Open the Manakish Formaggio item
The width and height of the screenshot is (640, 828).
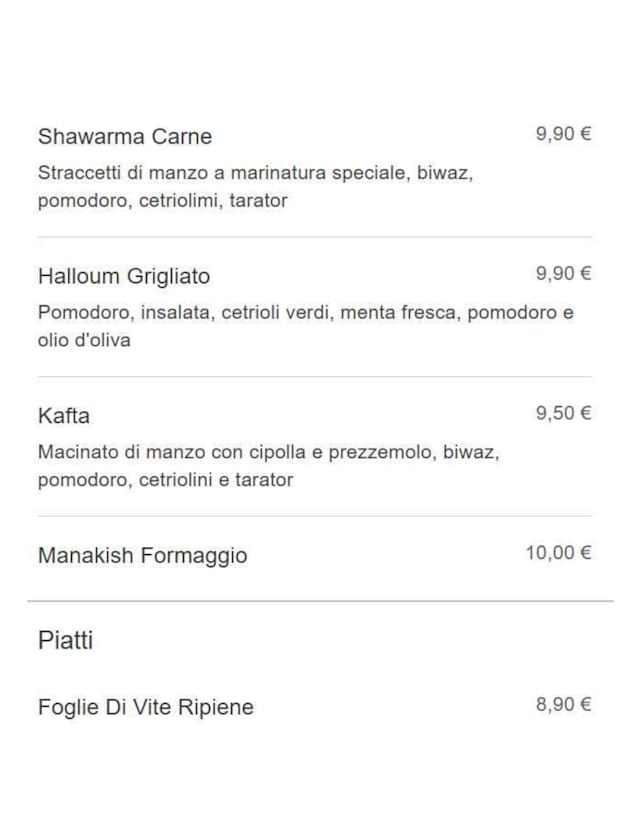pyautogui.click(x=142, y=556)
